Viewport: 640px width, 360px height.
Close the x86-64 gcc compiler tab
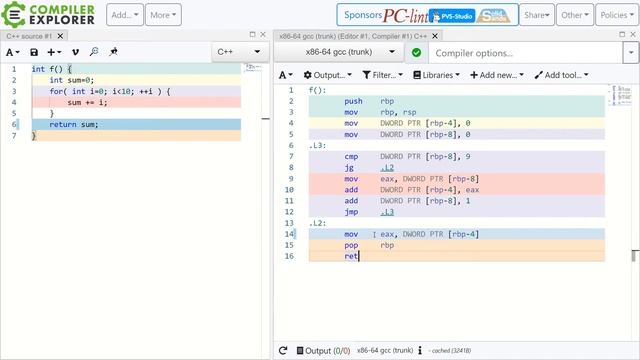(435, 36)
